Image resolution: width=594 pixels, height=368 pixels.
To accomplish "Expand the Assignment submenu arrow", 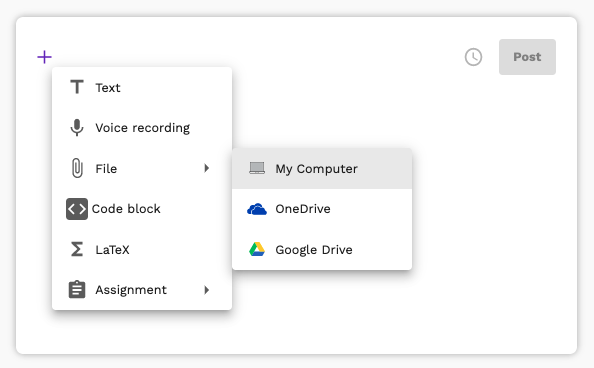I will click(x=206, y=290).
